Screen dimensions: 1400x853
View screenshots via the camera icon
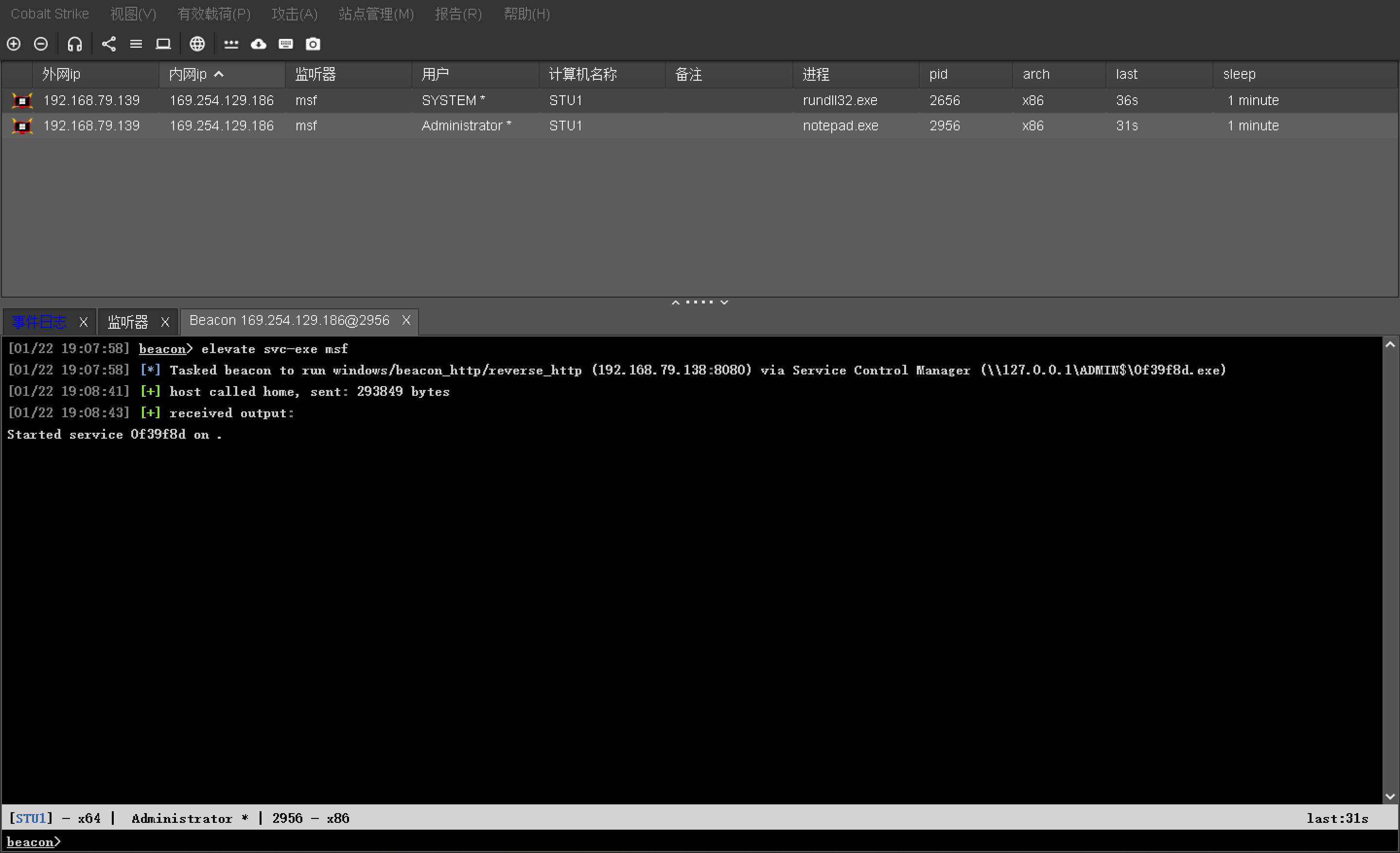(313, 44)
